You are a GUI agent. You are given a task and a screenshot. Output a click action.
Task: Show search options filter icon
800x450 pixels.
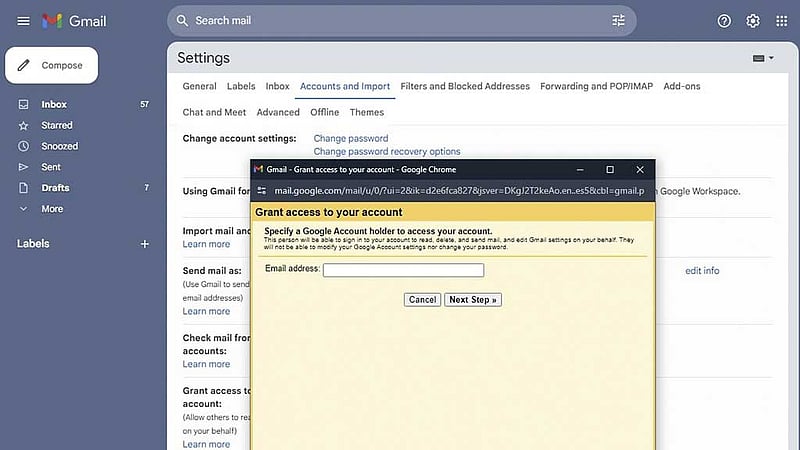tap(618, 20)
